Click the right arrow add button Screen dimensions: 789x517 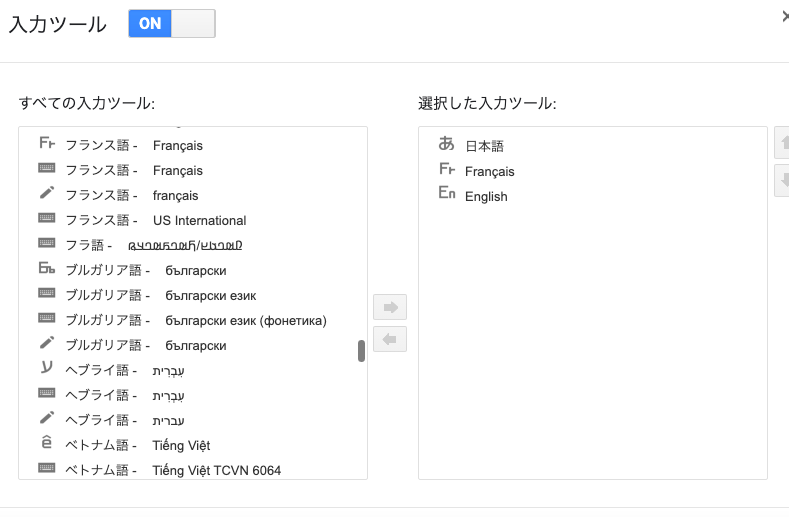(390, 307)
